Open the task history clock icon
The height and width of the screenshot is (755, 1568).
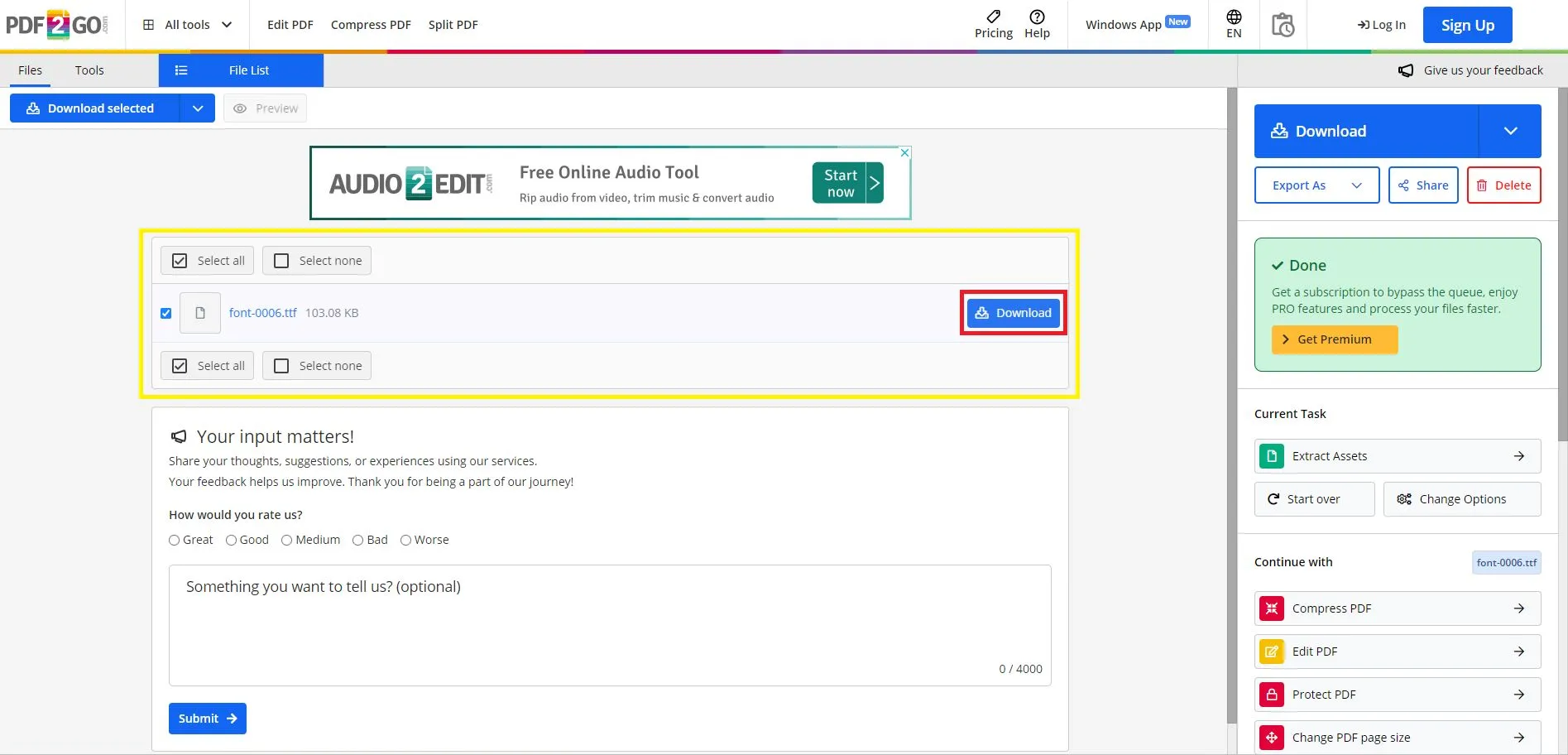click(x=1283, y=25)
